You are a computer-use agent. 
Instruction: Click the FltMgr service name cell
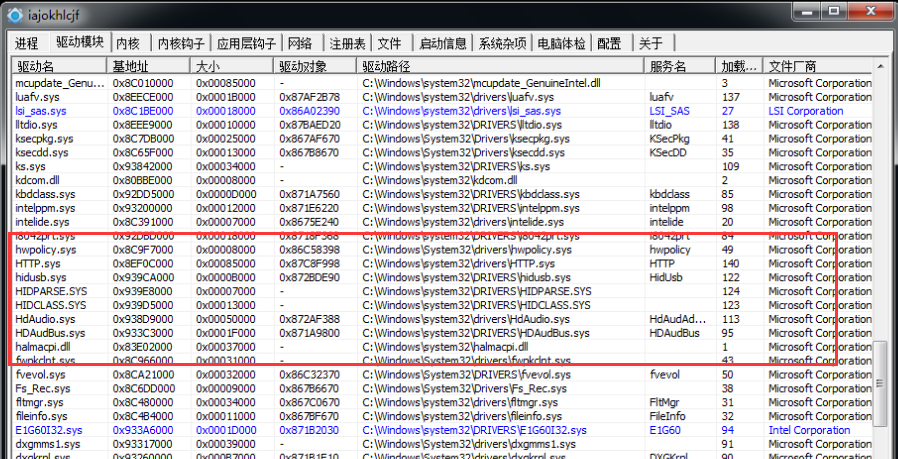(x=664, y=402)
